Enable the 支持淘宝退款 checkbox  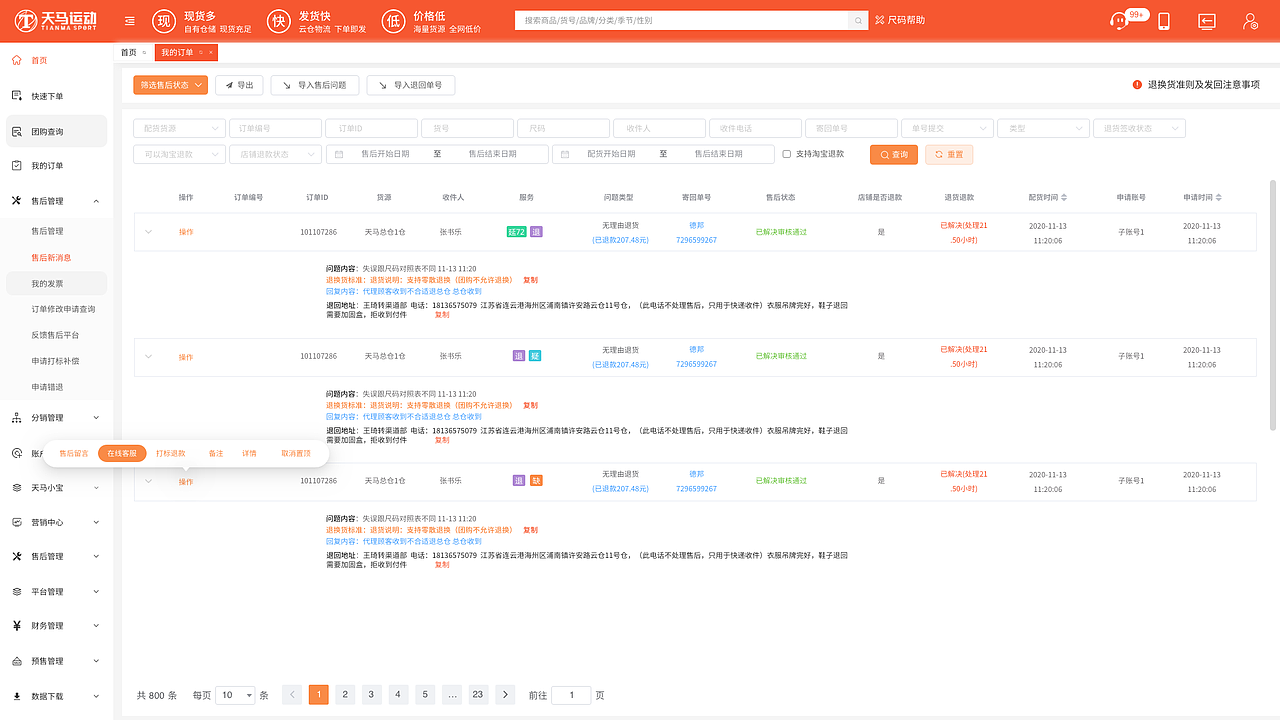point(787,154)
